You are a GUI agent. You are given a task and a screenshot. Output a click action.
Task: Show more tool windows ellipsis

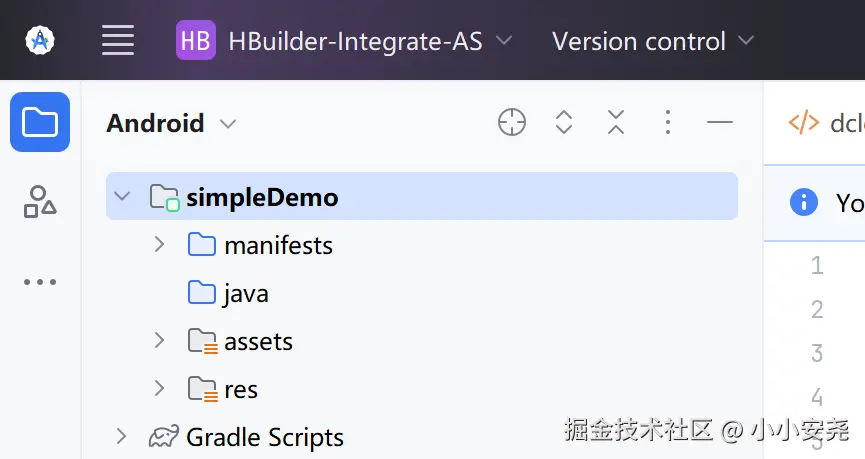coord(40,282)
